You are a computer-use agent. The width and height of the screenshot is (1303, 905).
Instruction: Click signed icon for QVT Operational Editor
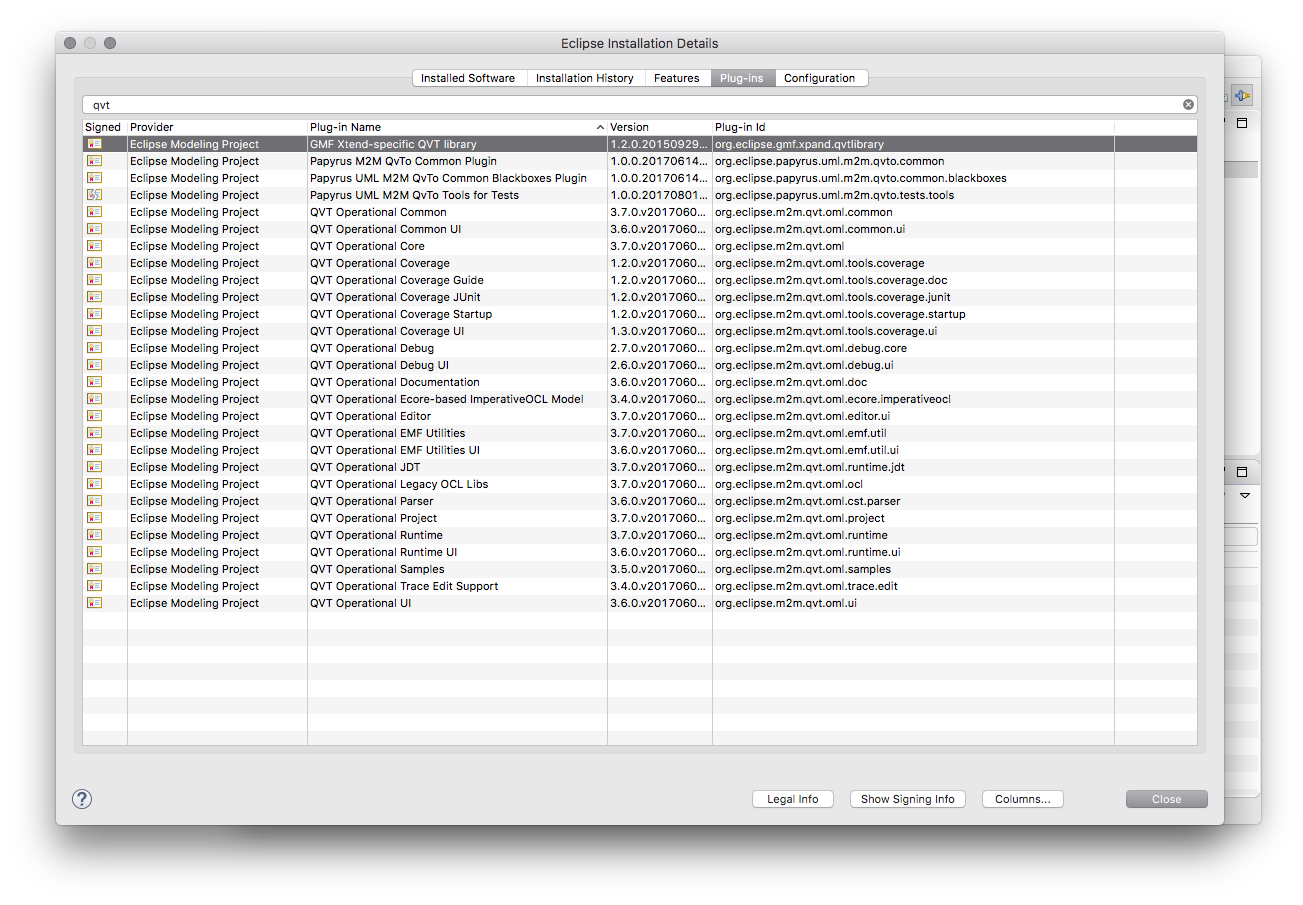94,416
